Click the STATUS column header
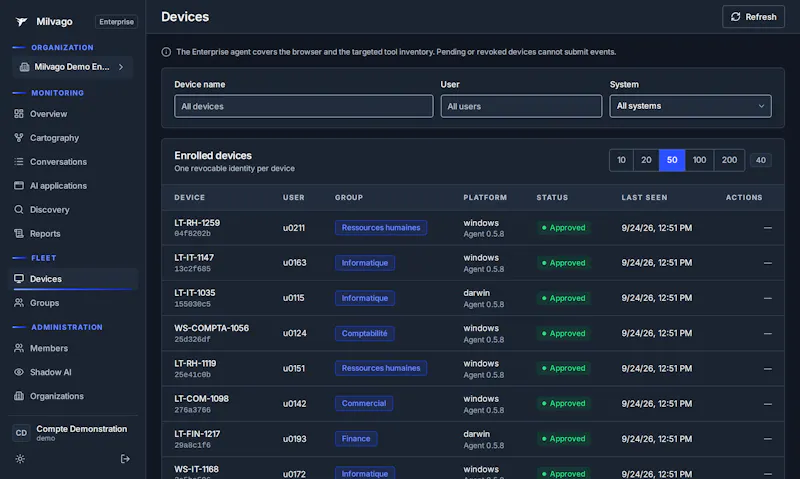Viewport: 800px width, 479px height. point(552,197)
